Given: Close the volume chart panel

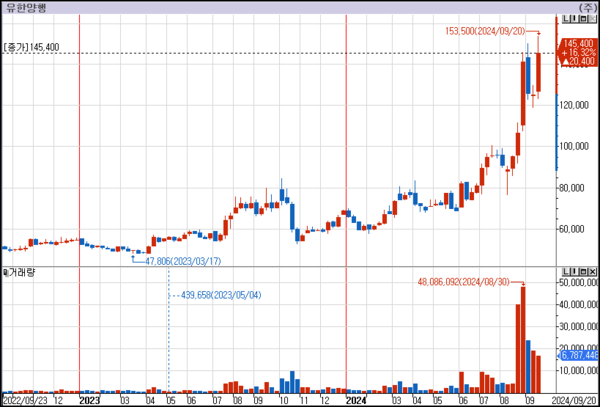Looking at the screenshot, I should pyautogui.click(x=592, y=272).
